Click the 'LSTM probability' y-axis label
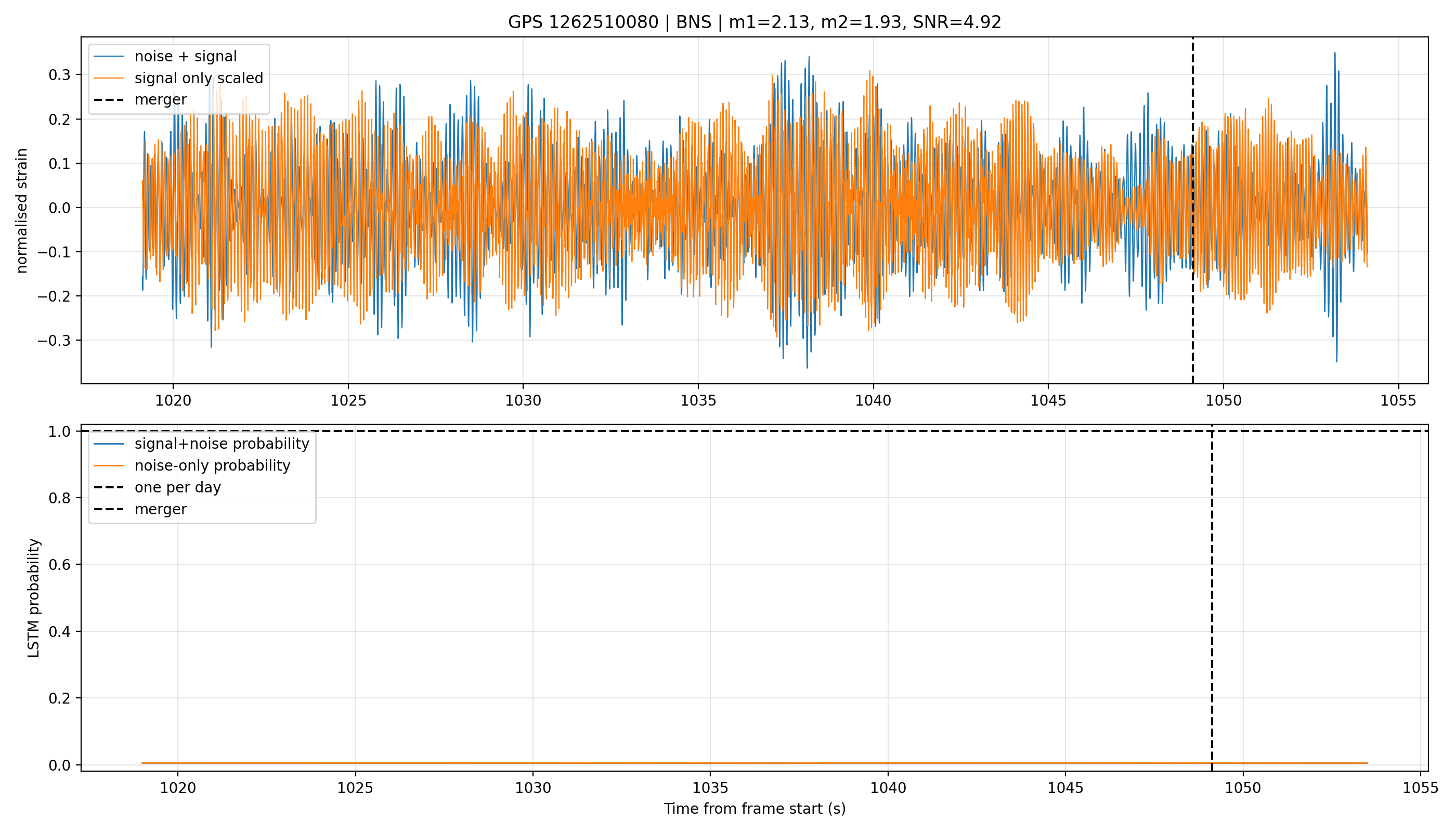 (x=34, y=597)
